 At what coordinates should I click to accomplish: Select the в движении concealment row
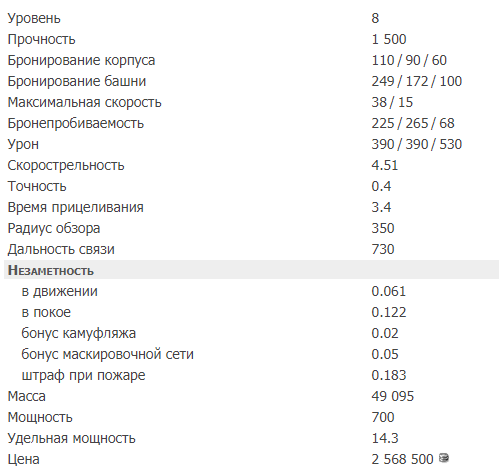(251, 291)
